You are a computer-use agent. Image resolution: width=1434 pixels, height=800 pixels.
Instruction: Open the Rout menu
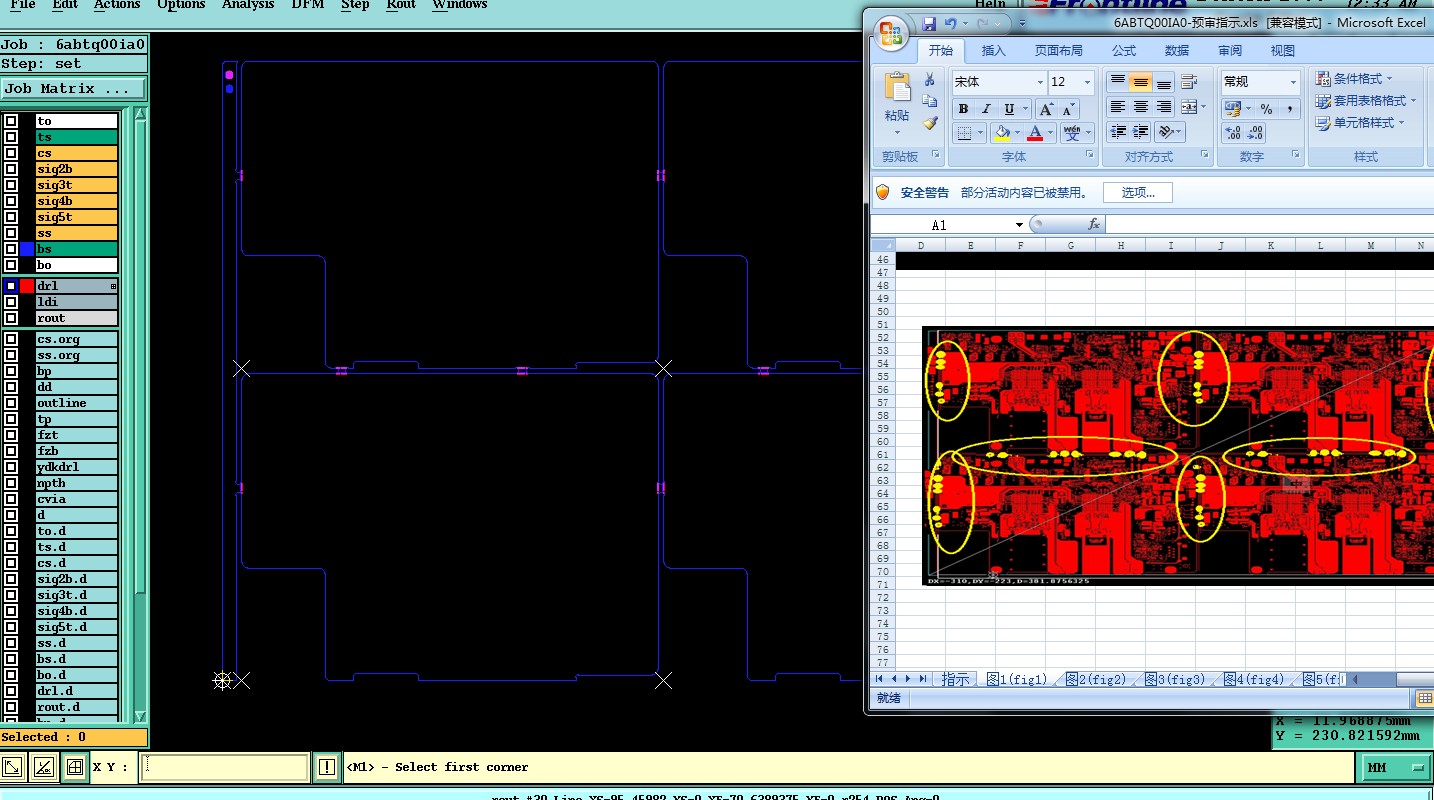(401, 5)
